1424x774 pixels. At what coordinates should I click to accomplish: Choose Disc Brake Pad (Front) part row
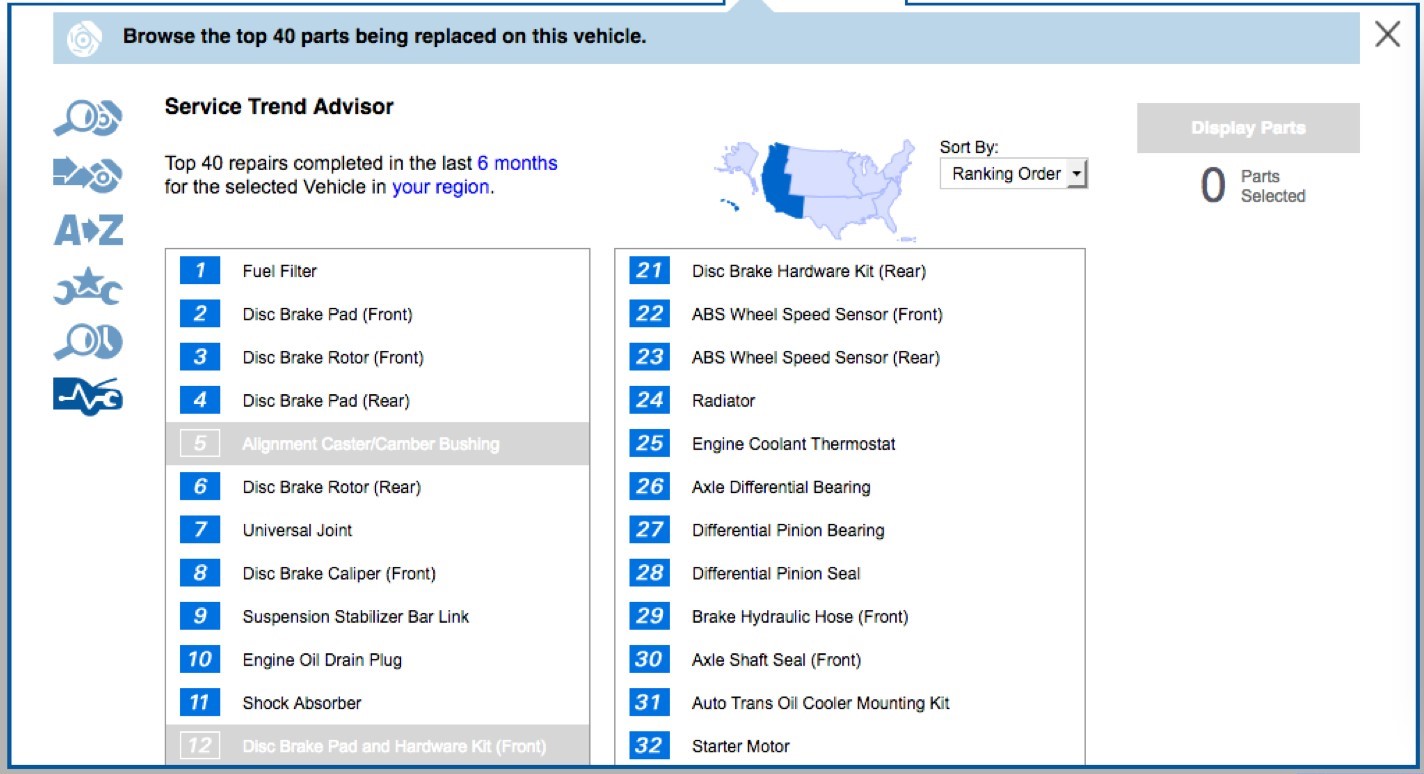tap(327, 314)
